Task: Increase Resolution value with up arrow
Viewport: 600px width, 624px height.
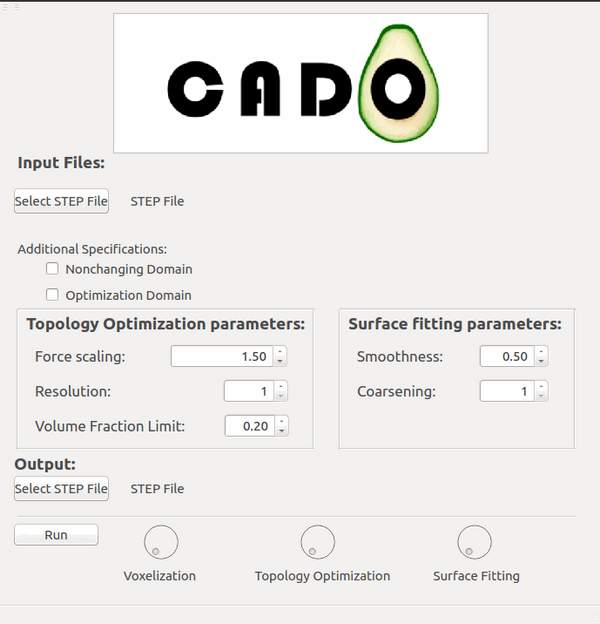Action: point(280,386)
